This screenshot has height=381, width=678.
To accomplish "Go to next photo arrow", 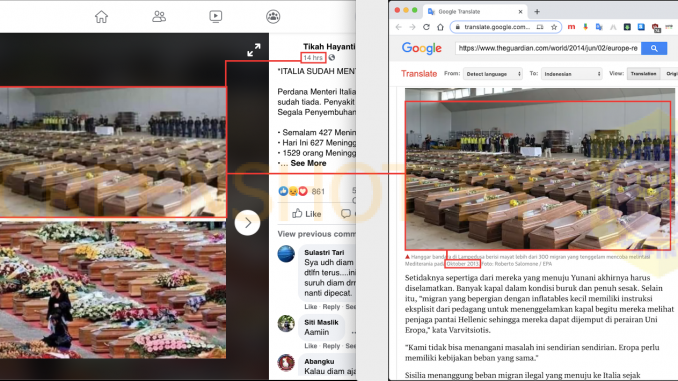I will point(247,223).
